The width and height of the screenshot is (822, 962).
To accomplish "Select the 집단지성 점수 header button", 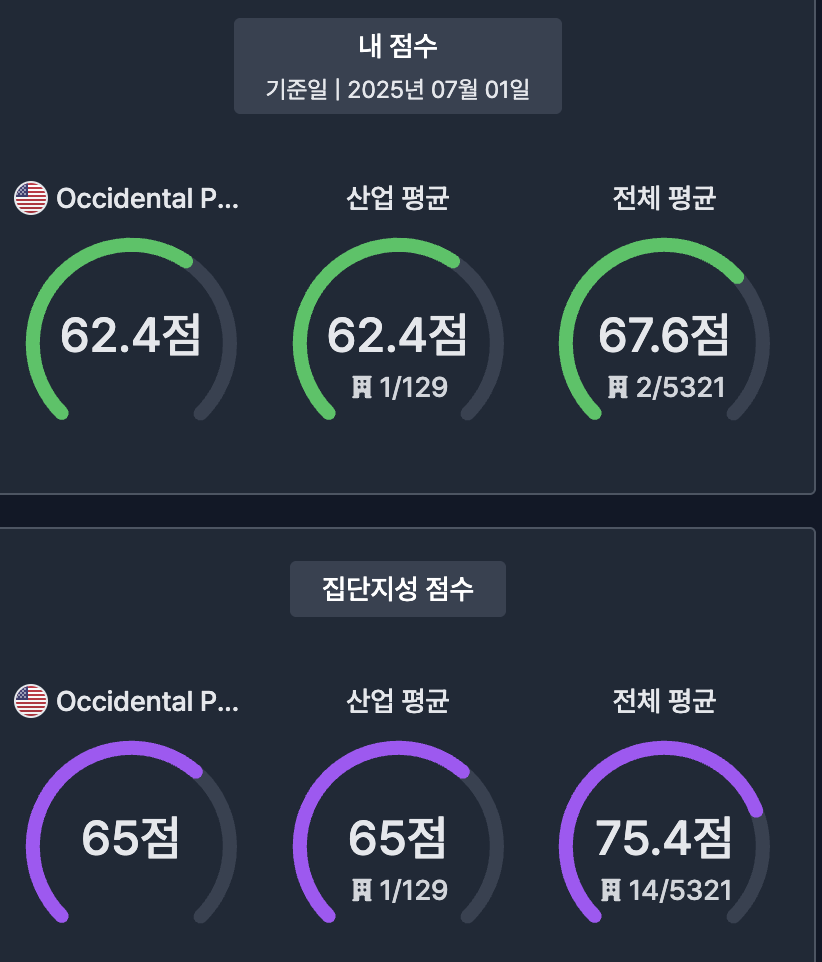I will (x=398, y=589).
